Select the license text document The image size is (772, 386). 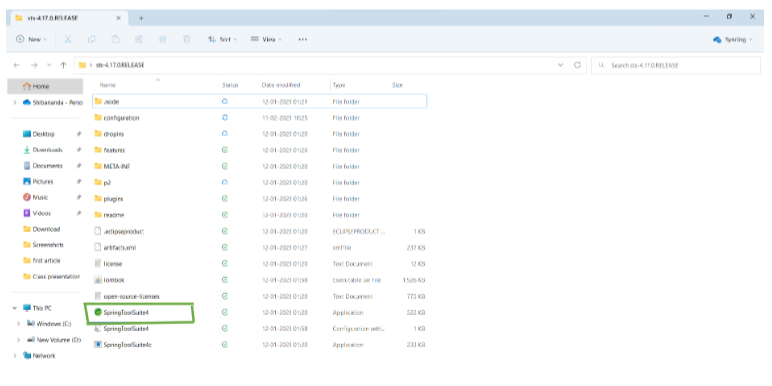[x=259, y=264]
